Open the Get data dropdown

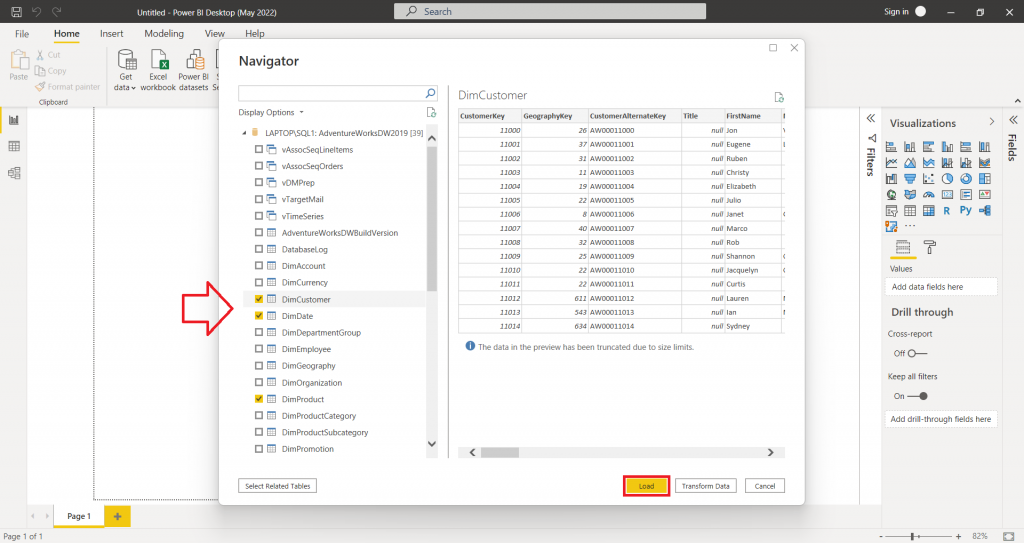click(125, 70)
